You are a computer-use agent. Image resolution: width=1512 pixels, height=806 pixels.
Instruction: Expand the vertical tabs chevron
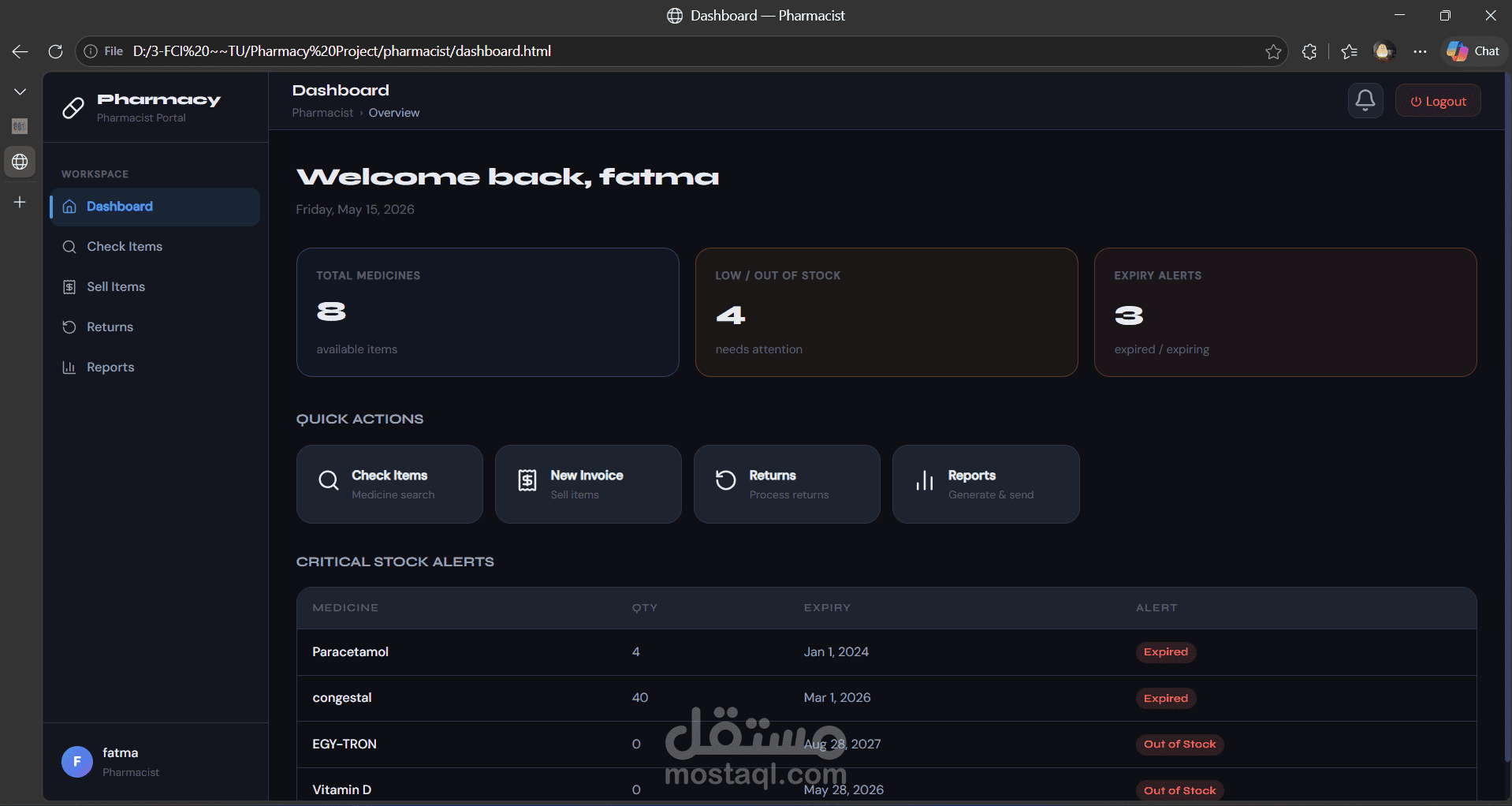[x=20, y=91]
